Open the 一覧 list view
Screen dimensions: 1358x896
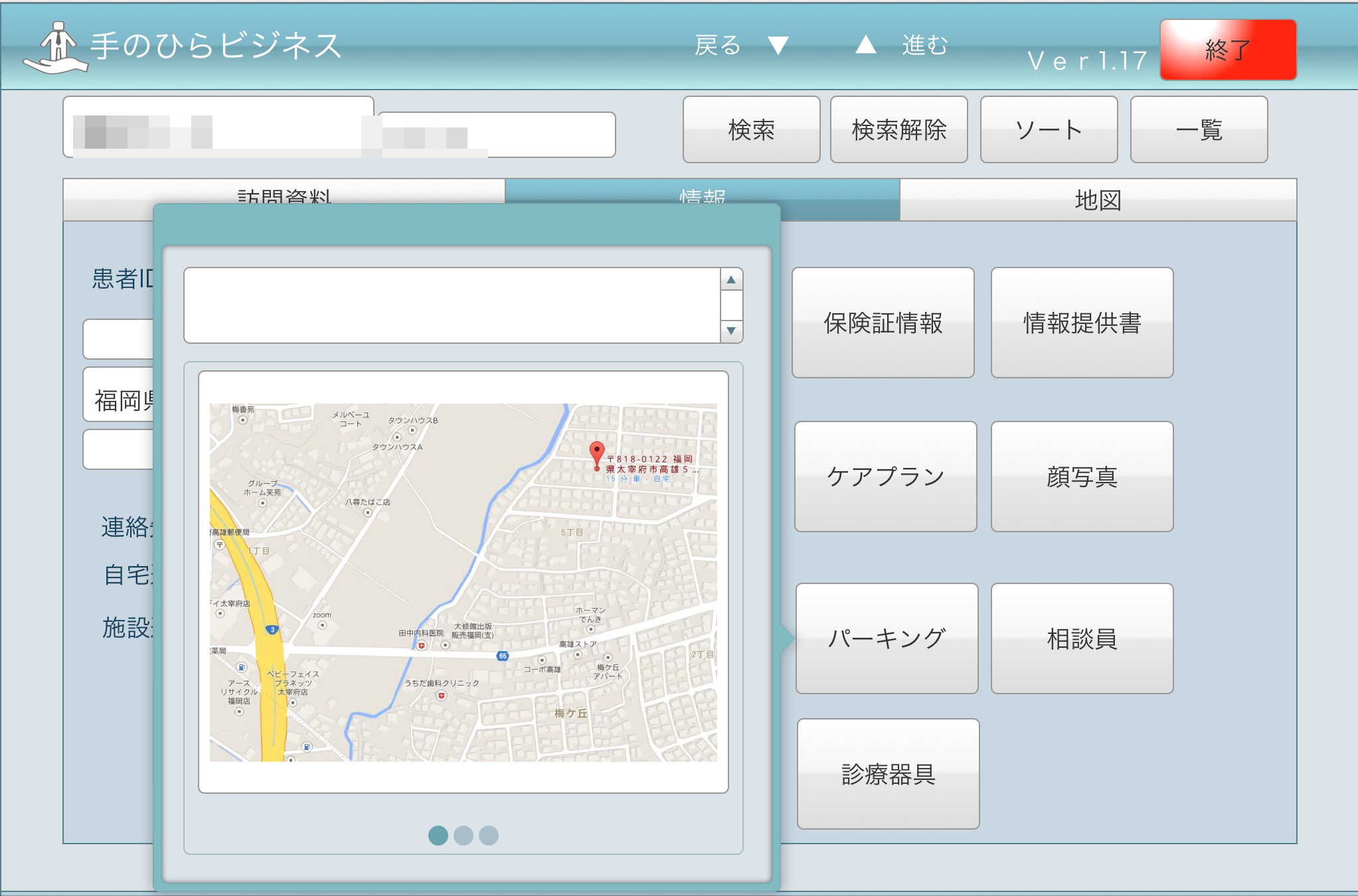[1199, 130]
